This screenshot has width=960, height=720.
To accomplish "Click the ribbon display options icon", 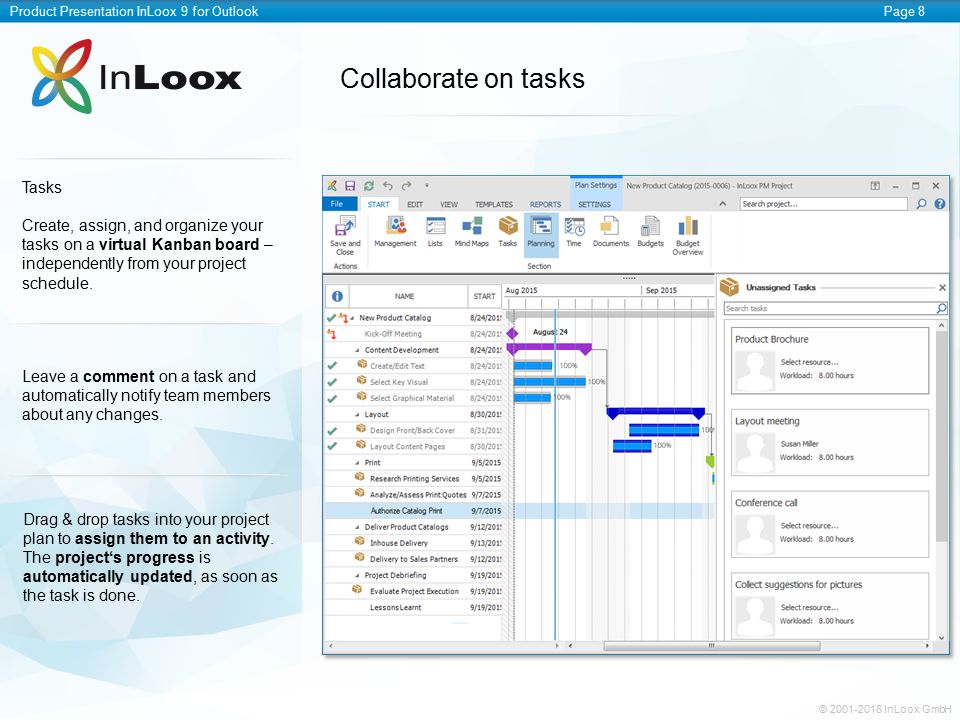I will [x=875, y=186].
